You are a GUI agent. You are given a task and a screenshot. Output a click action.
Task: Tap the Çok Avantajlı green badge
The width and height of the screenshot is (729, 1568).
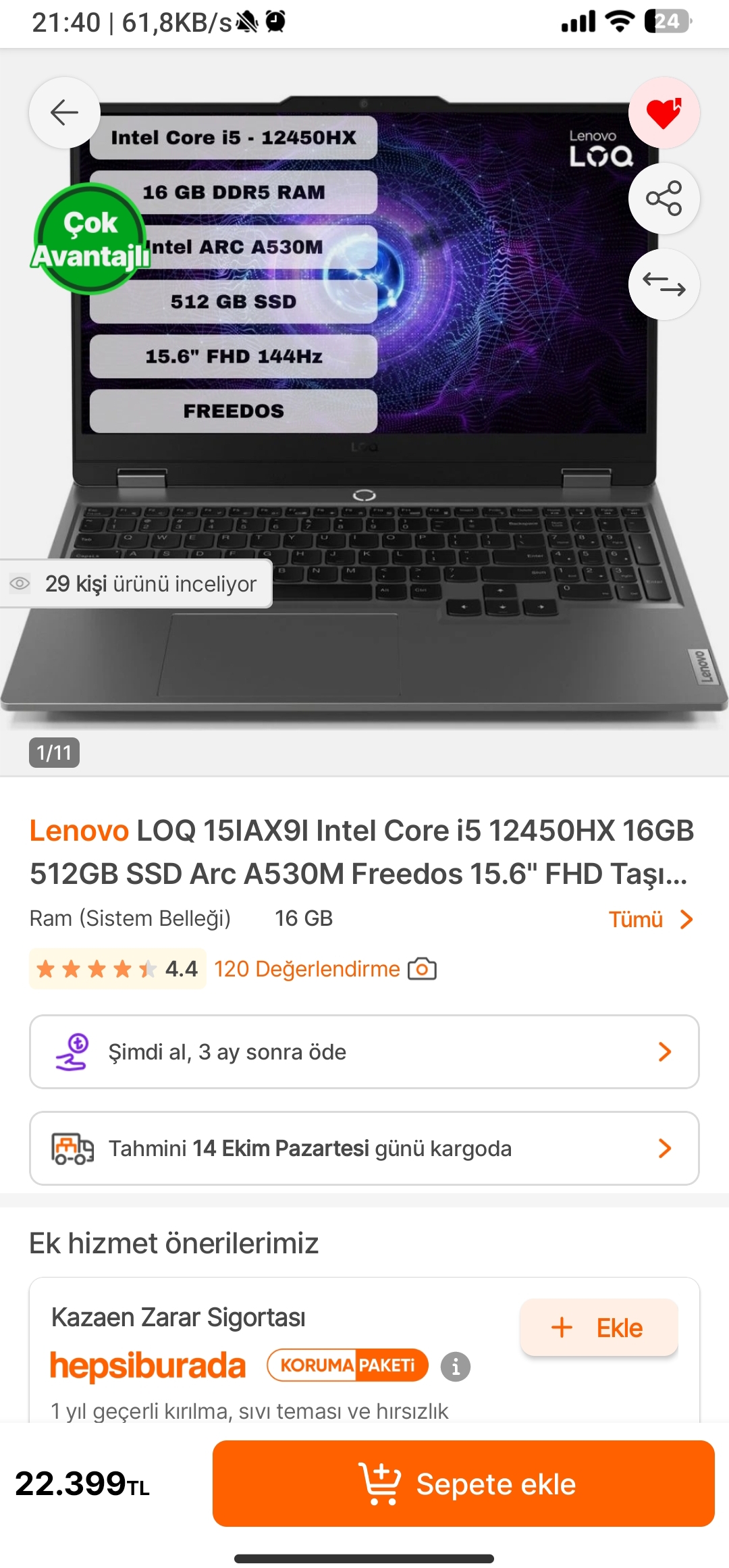pyautogui.click(x=90, y=239)
